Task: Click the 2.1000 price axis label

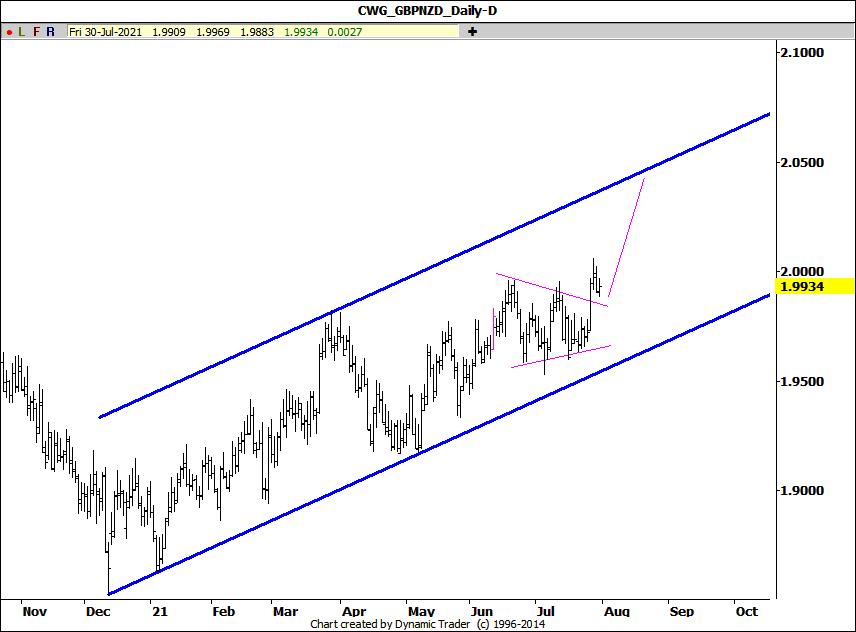Action: coord(802,52)
